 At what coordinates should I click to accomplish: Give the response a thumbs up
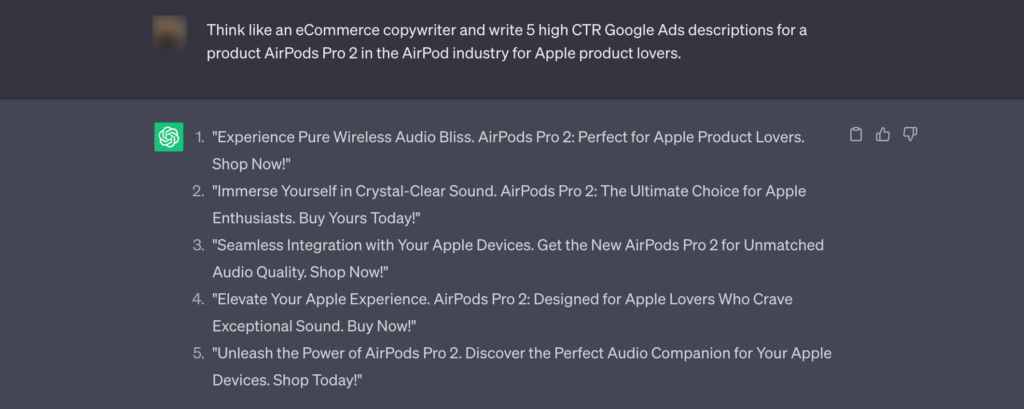[x=883, y=135]
